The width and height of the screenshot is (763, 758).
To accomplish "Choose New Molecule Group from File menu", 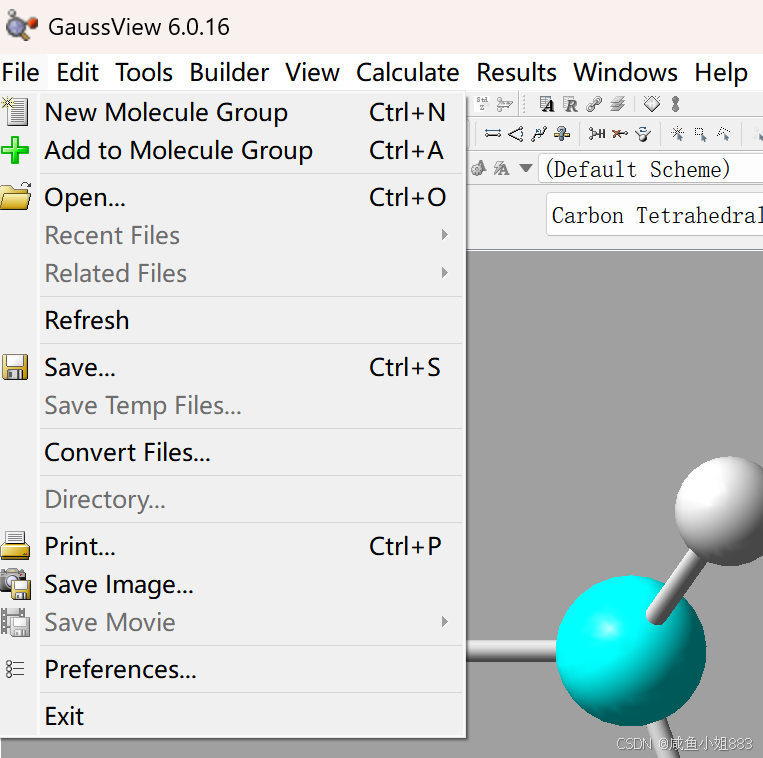I will (x=251, y=112).
